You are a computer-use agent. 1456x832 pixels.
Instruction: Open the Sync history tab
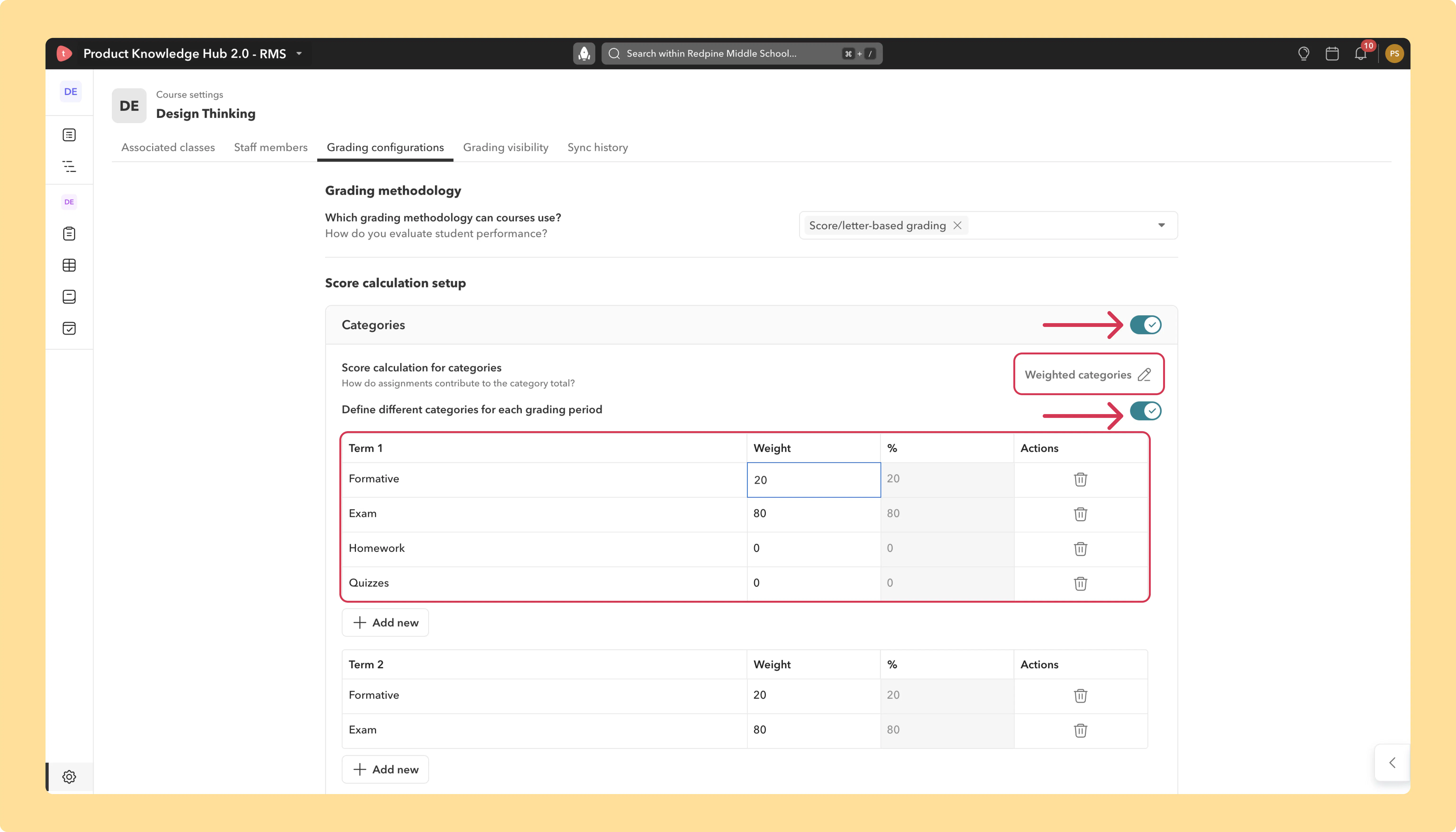(x=598, y=147)
